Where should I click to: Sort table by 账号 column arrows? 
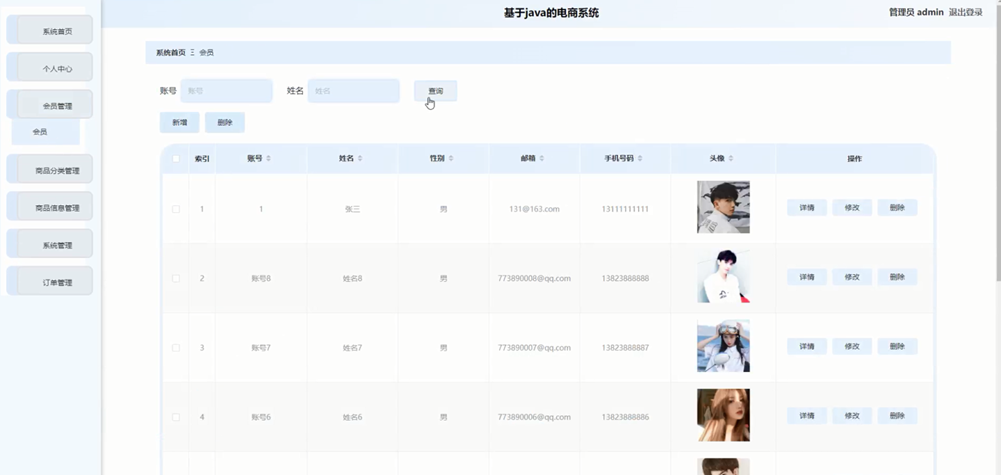[268, 158]
